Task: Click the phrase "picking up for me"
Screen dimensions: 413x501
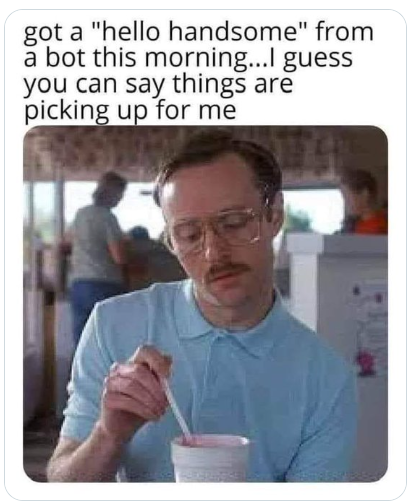Action: click(x=130, y=110)
